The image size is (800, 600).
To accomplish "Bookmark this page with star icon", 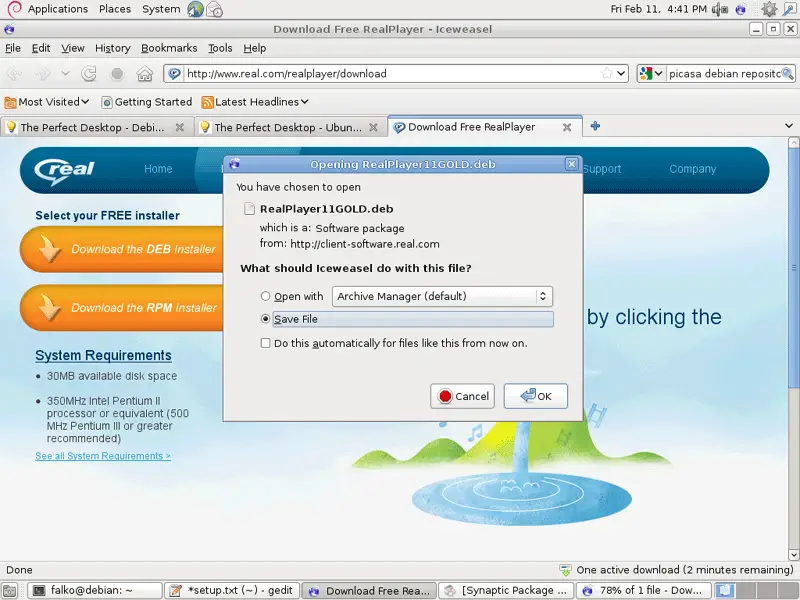I will [x=606, y=73].
